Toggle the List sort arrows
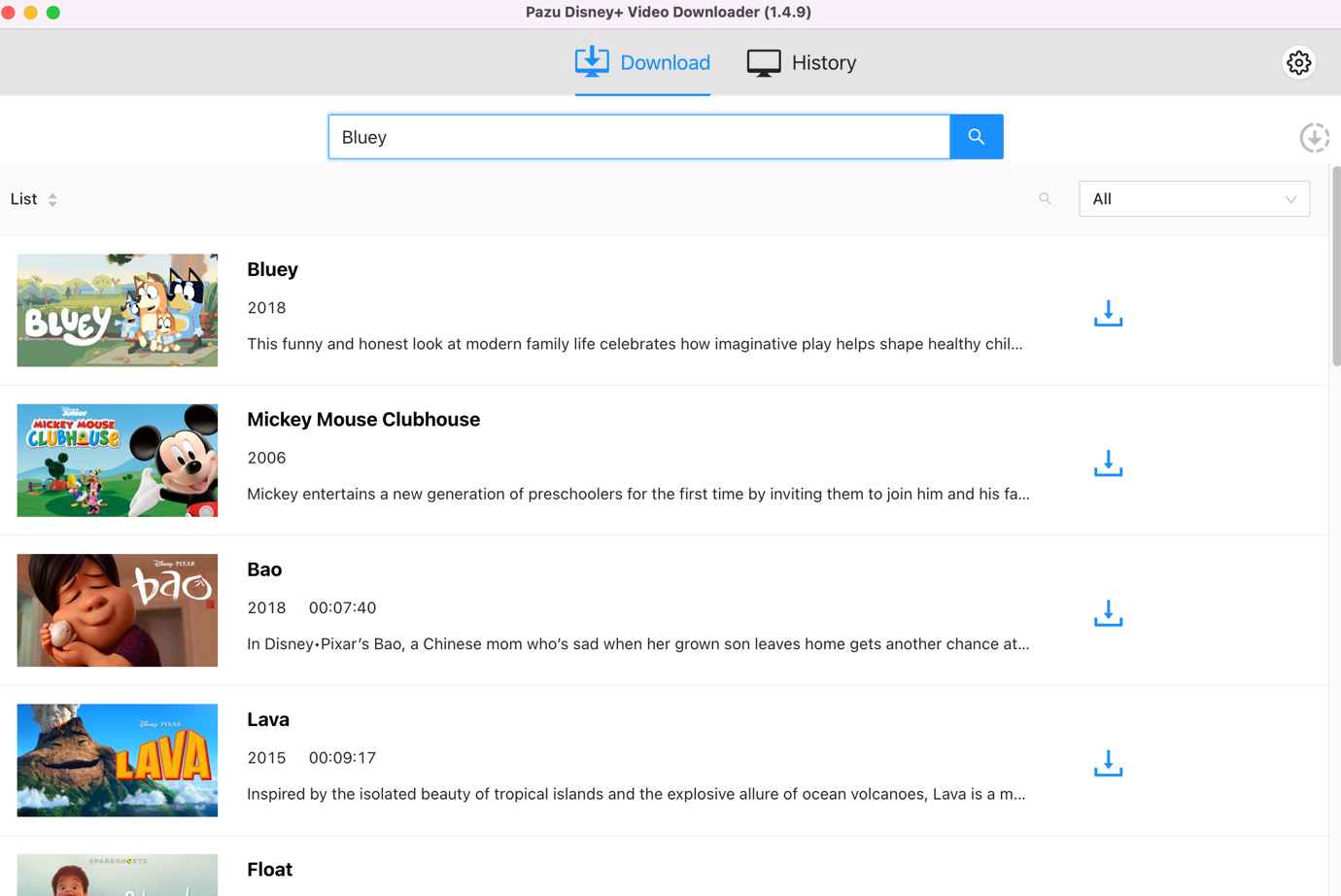 click(x=52, y=199)
